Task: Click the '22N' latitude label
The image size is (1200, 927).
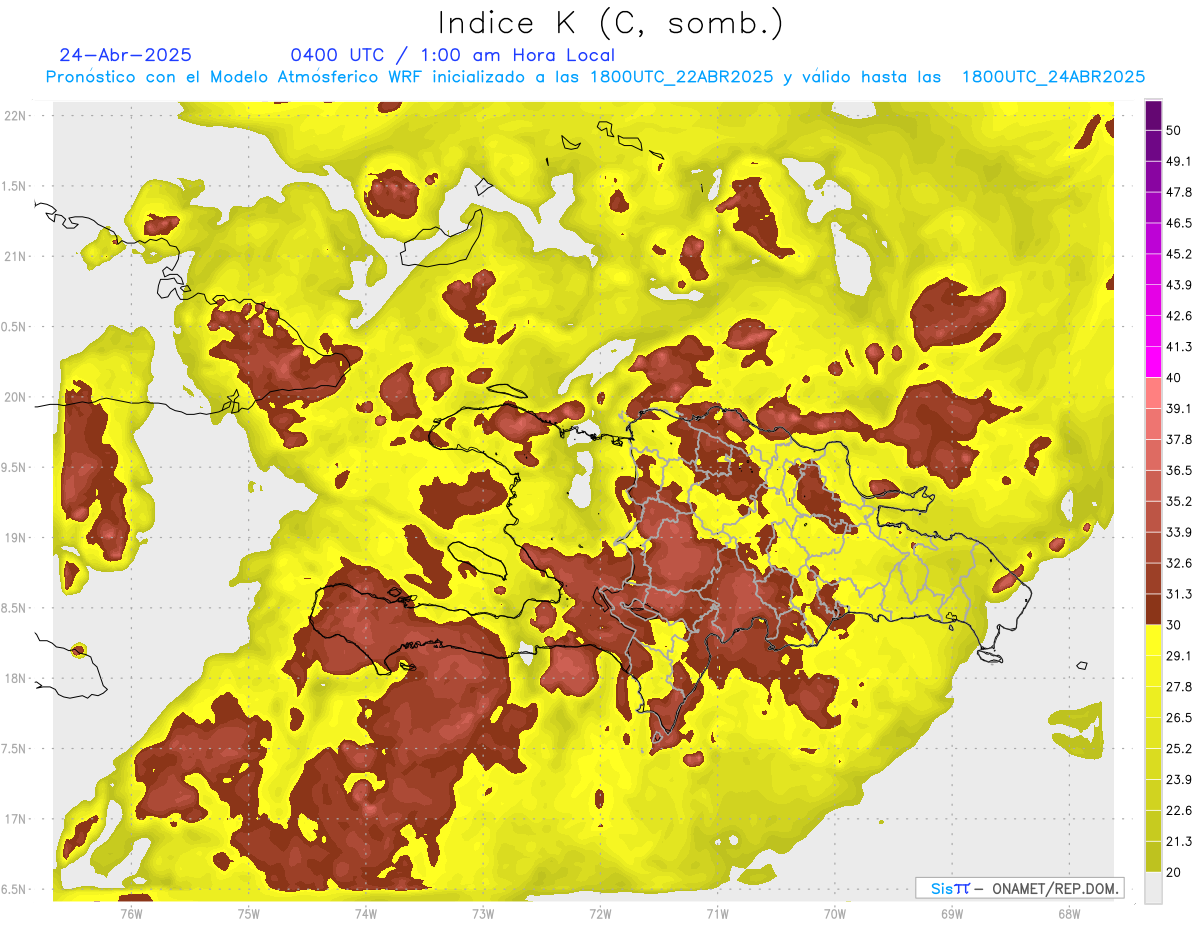Action: pyautogui.click(x=15, y=115)
